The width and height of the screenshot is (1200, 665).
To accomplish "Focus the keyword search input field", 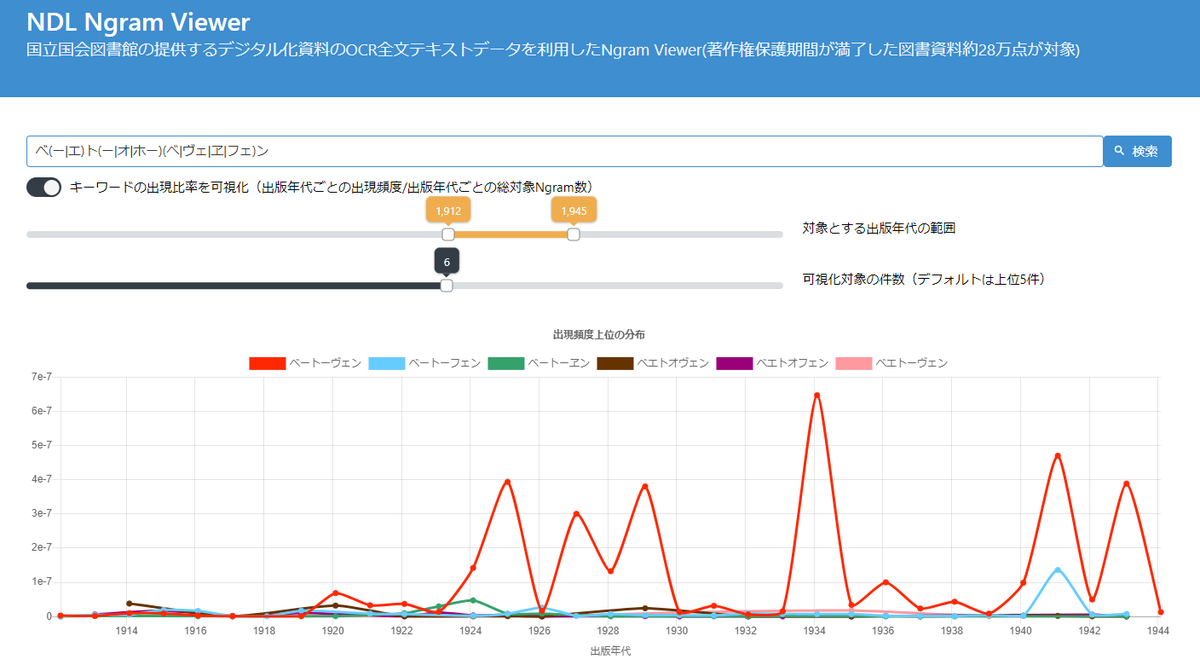I will pos(564,151).
